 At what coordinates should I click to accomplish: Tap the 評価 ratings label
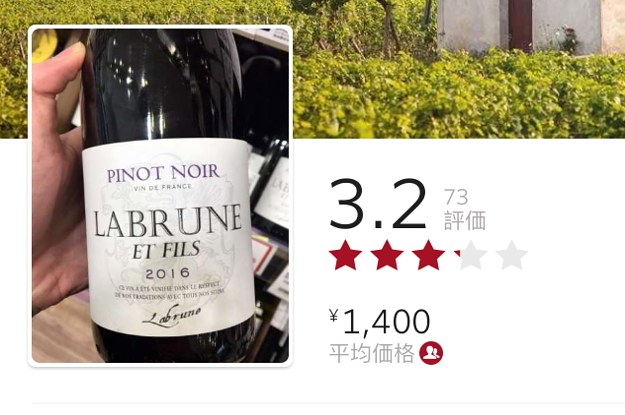click(465, 221)
